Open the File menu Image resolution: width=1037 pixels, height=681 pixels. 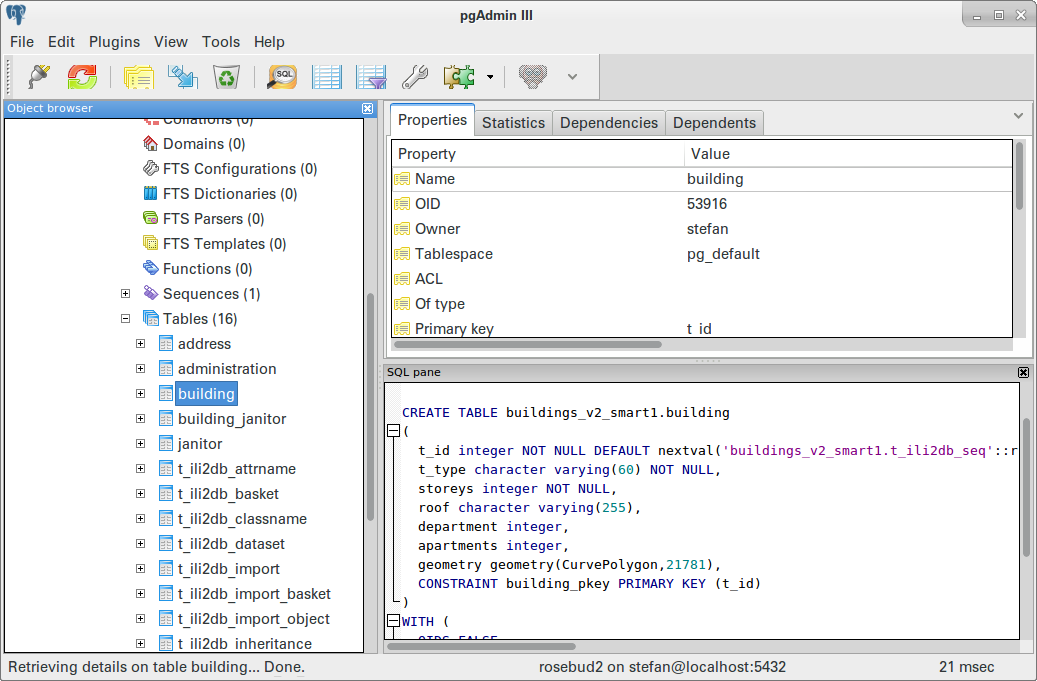click(22, 42)
